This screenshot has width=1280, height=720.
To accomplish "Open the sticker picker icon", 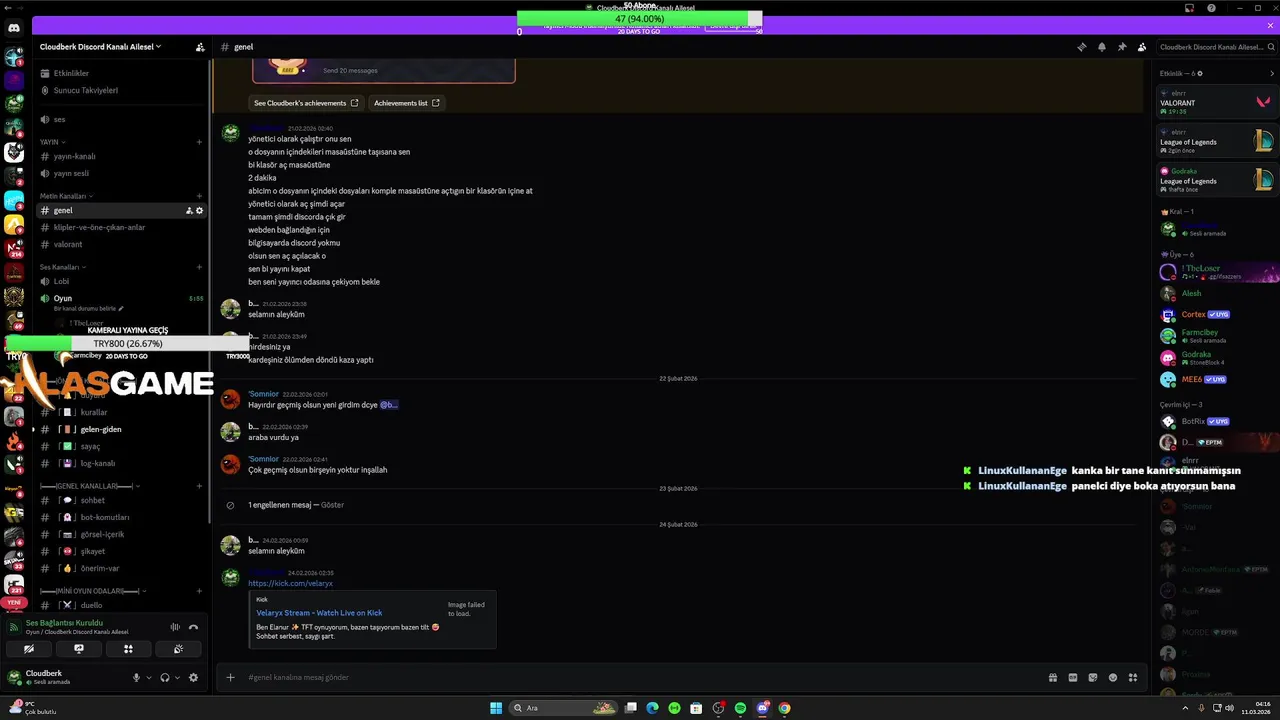I will click(x=1093, y=677).
